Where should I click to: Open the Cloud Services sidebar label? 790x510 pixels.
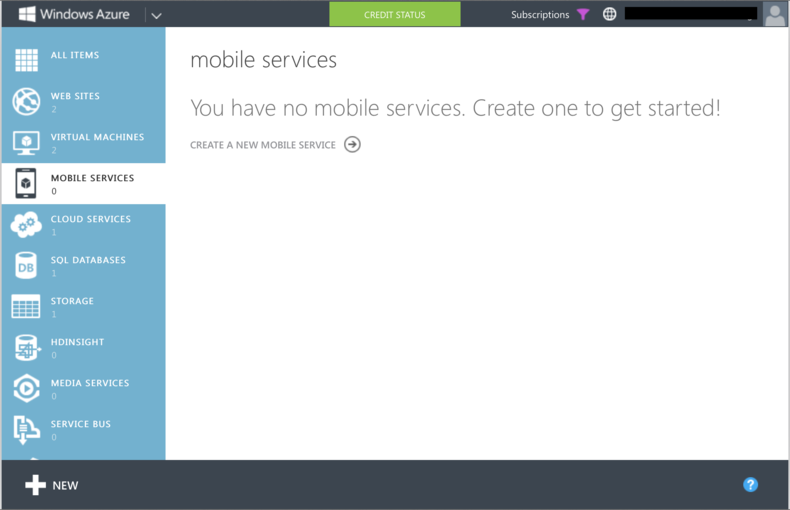tap(91, 219)
